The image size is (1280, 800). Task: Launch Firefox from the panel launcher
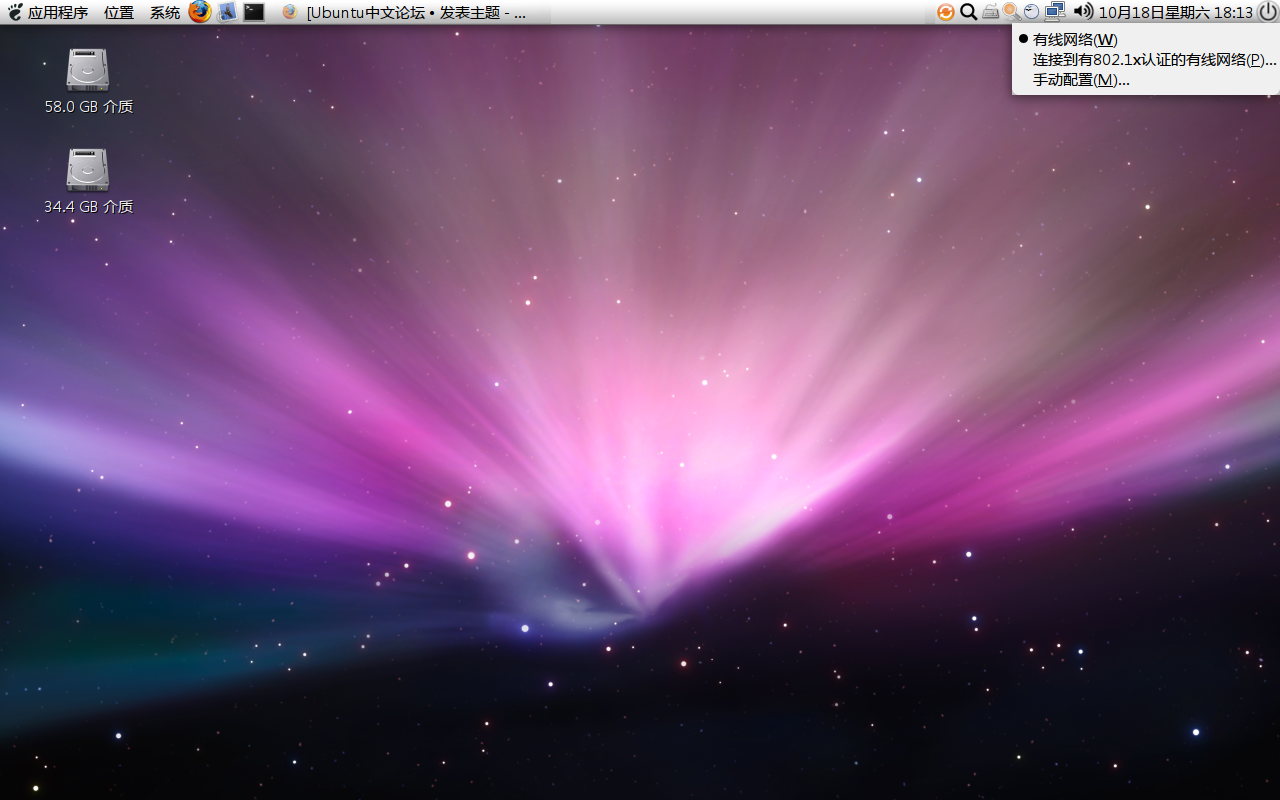coord(201,12)
